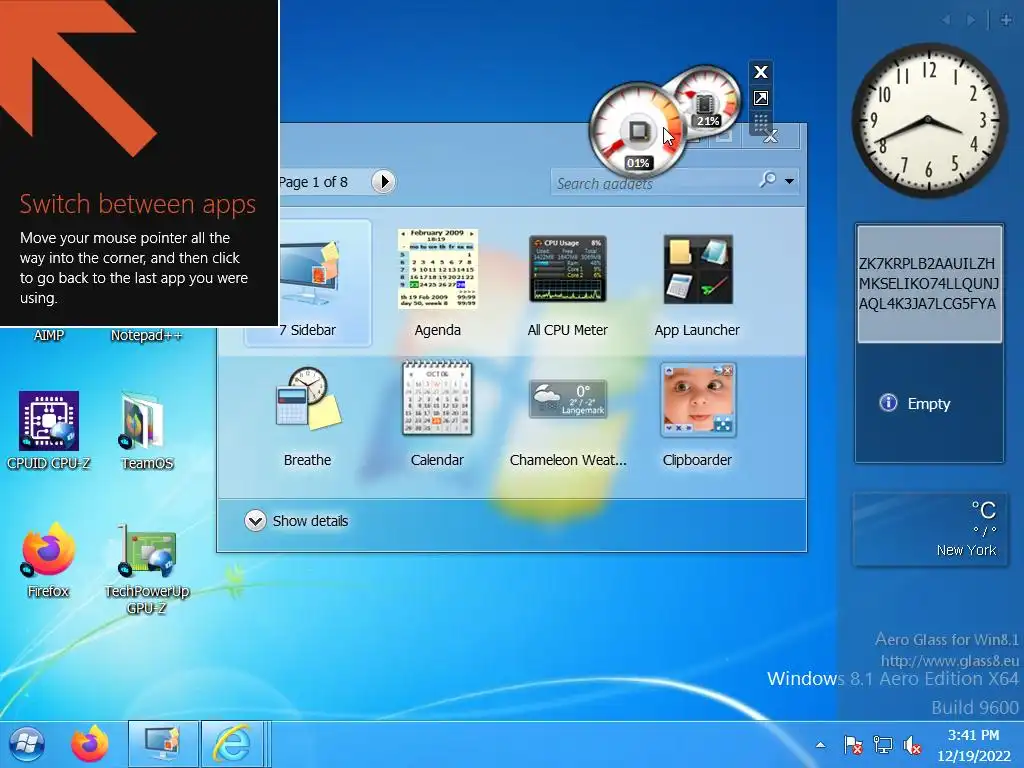Open TechPowerUp GPU-Z desktop shortcut

click(147, 569)
